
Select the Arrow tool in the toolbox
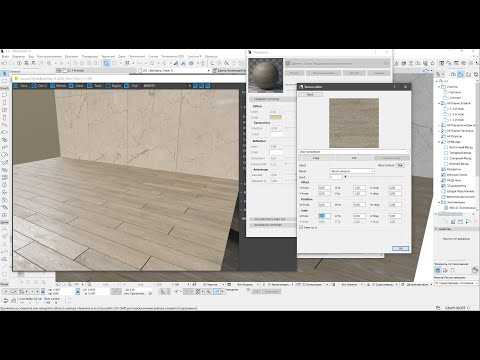pyautogui.click(x=4, y=74)
